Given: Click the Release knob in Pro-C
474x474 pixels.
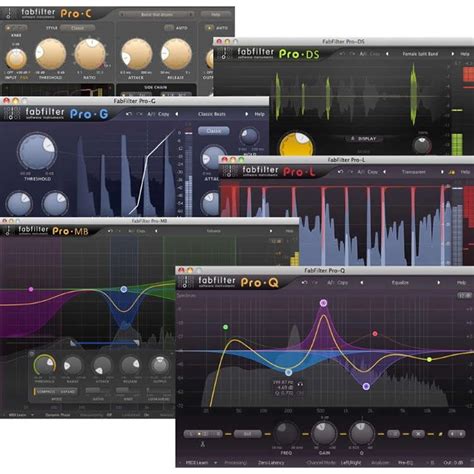Looking at the screenshot, I should [176, 54].
